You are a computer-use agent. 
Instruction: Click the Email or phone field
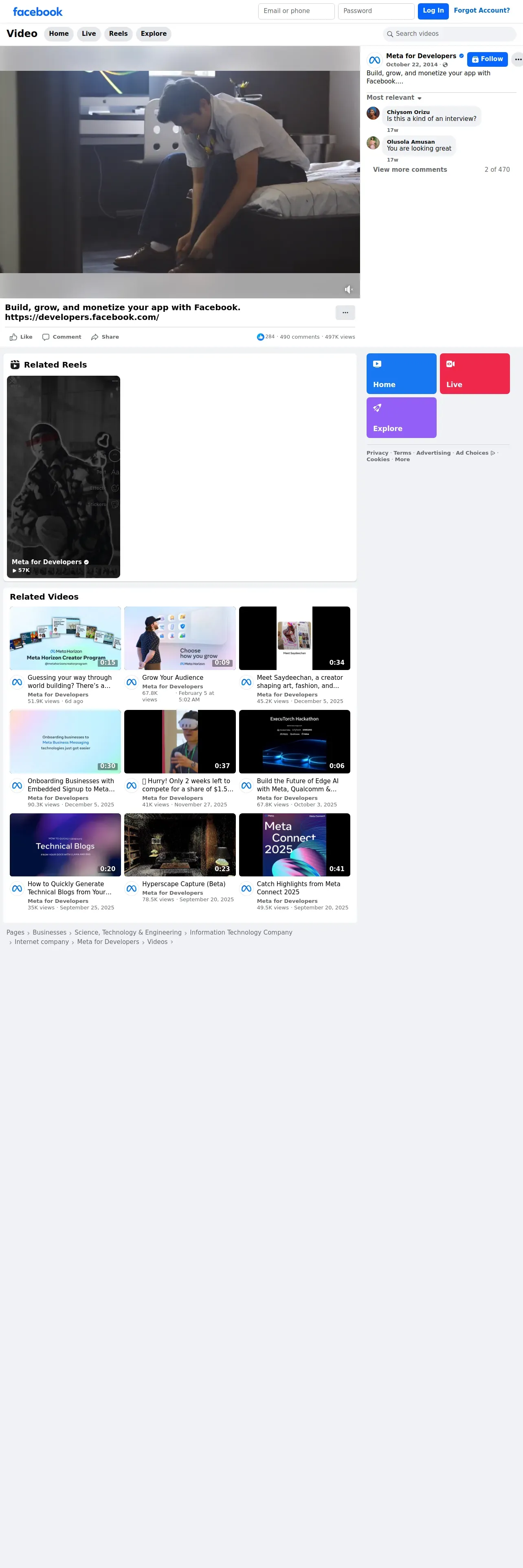pos(297,11)
